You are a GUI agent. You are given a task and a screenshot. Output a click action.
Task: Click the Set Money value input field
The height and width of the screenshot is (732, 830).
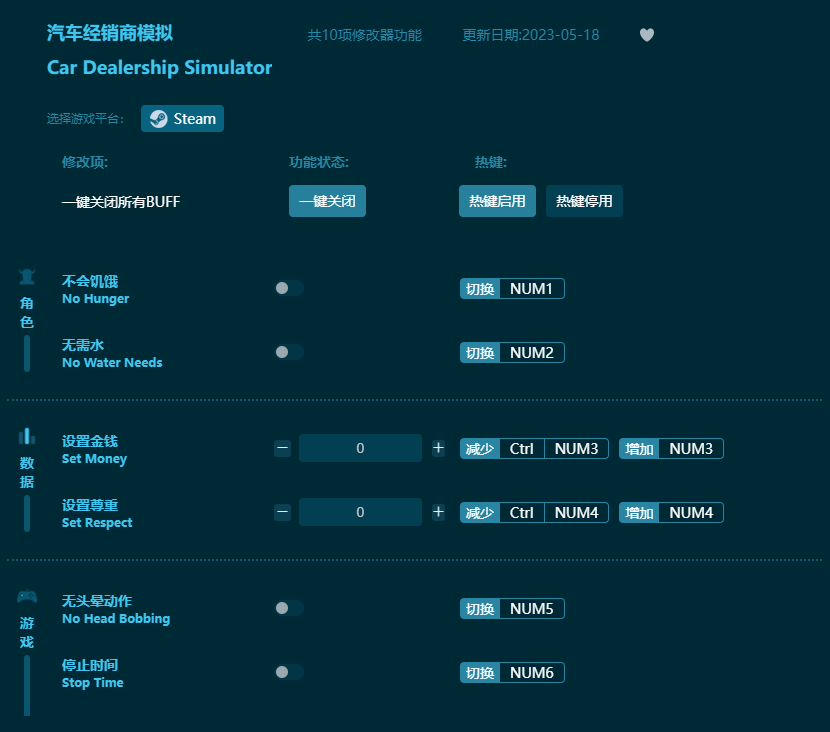[360, 448]
